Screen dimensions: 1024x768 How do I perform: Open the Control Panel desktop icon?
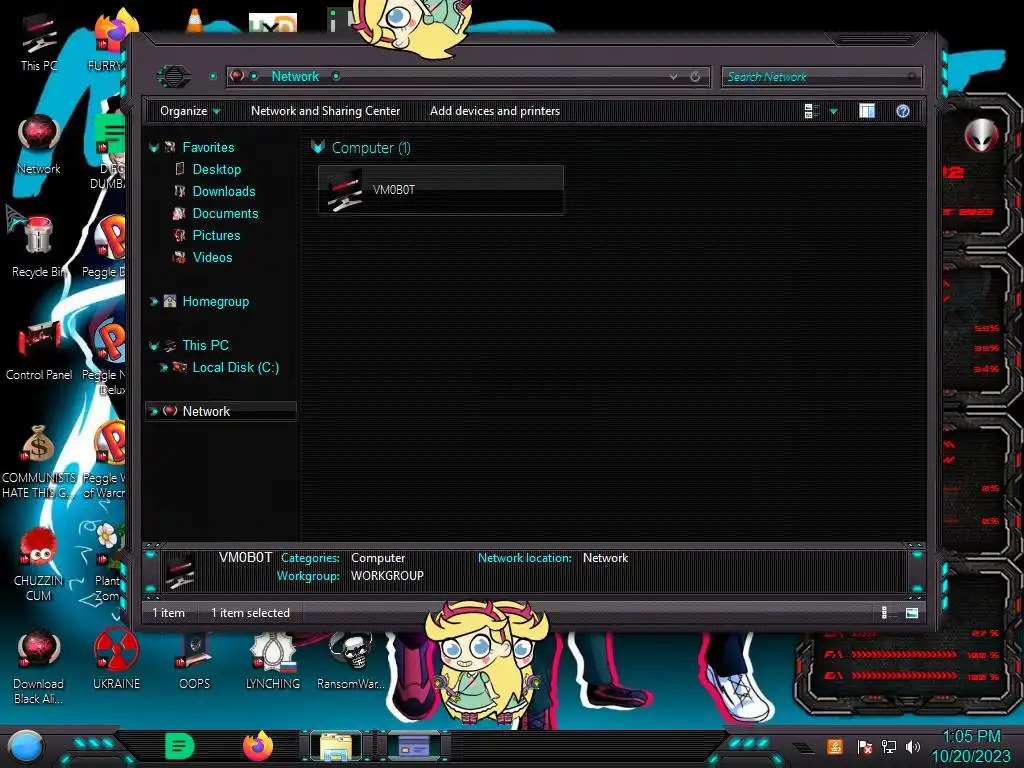click(39, 351)
